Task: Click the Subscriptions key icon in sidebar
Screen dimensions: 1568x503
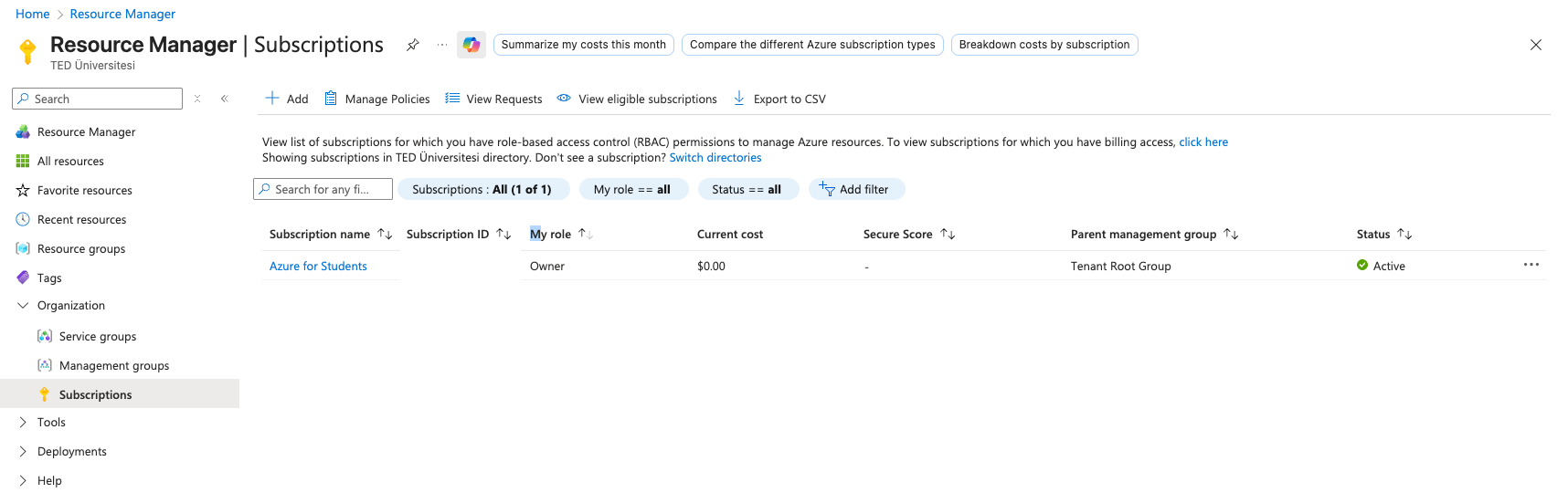Action: pyautogui.click(x=45, y=394)
